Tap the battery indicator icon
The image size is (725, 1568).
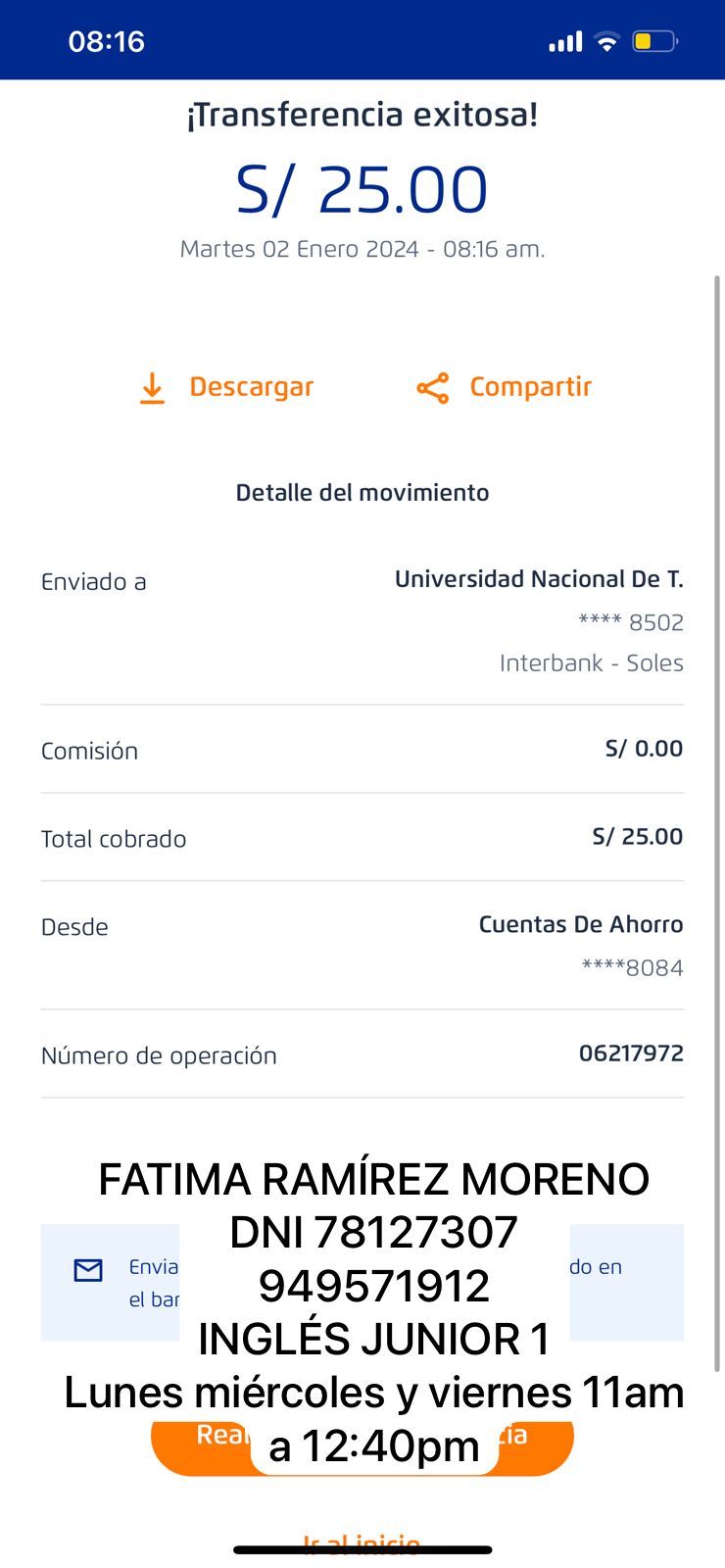(654, 42)
